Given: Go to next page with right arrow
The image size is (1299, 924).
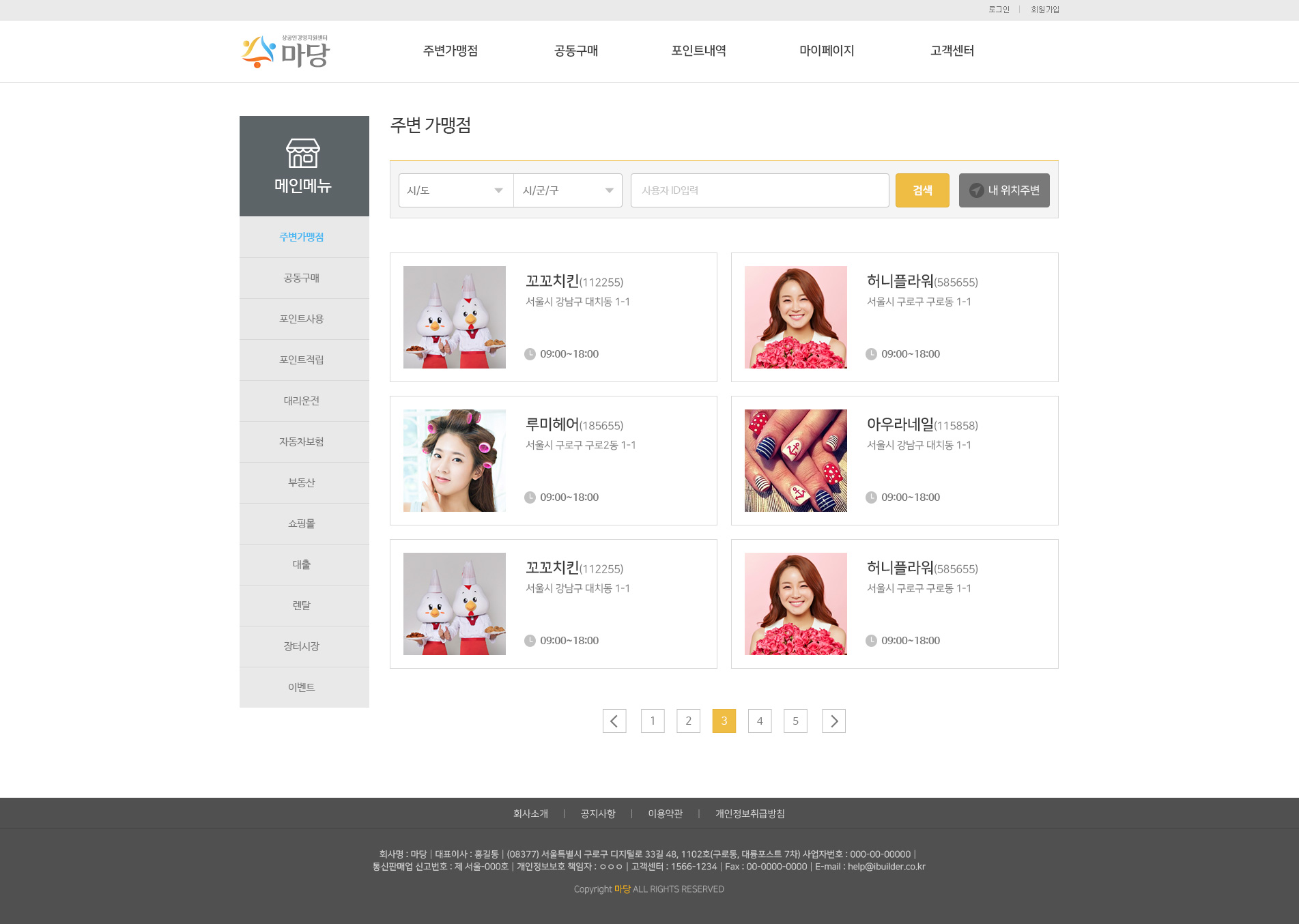Looking at the screenshot, I should pos(833,721).
